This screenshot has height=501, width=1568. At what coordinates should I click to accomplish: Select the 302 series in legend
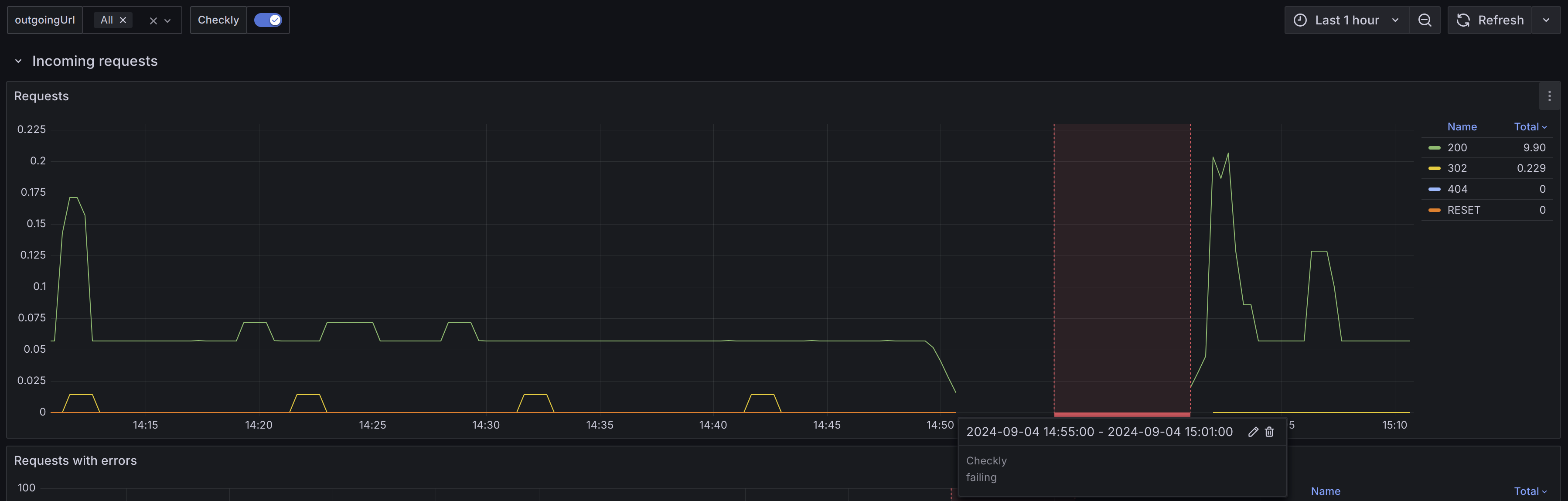pos(1457,168)
